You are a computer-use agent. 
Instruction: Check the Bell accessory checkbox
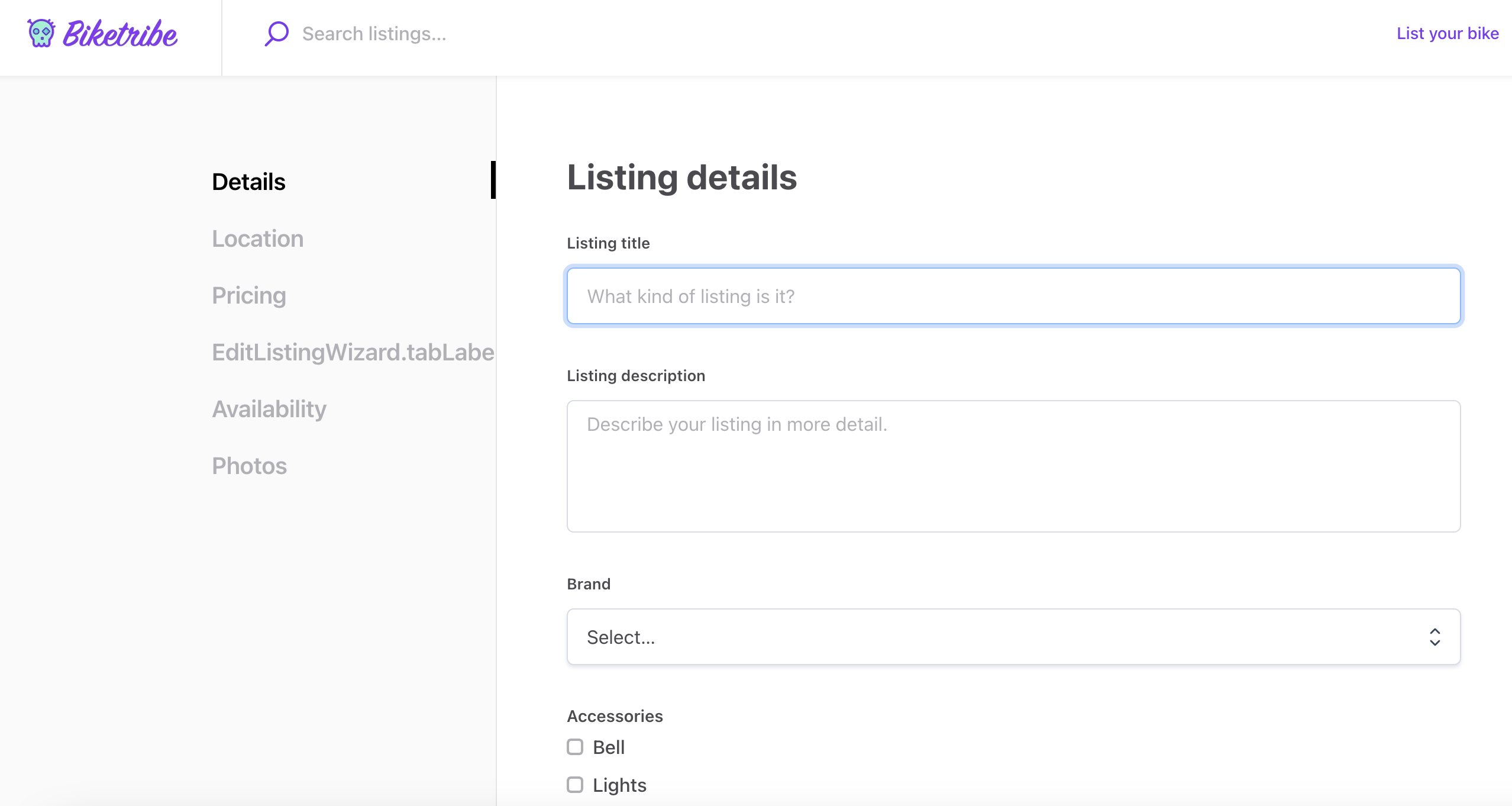(574, 747)
